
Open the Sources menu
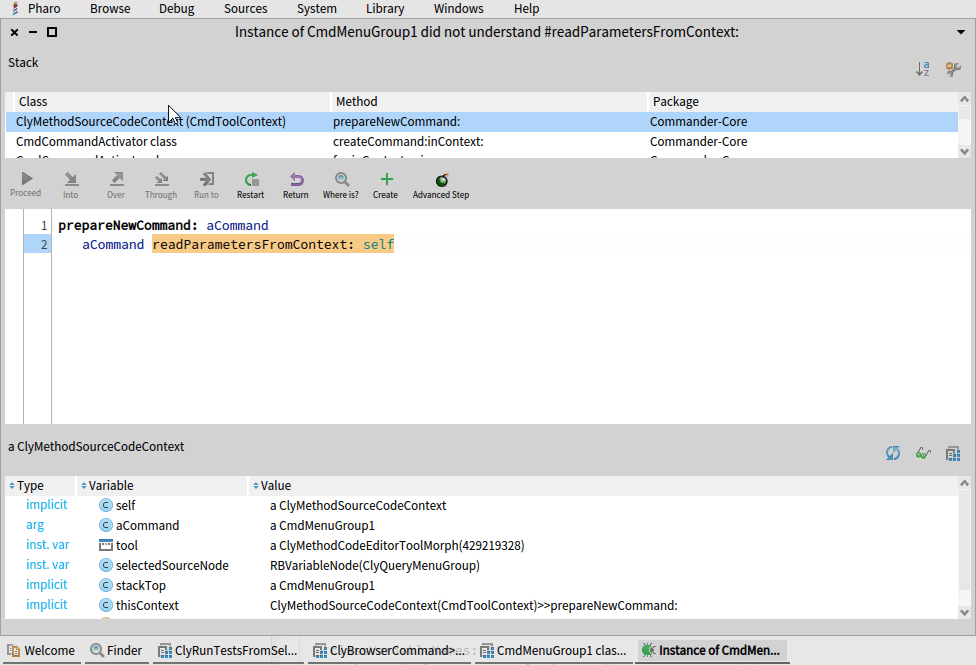(246, 9)
